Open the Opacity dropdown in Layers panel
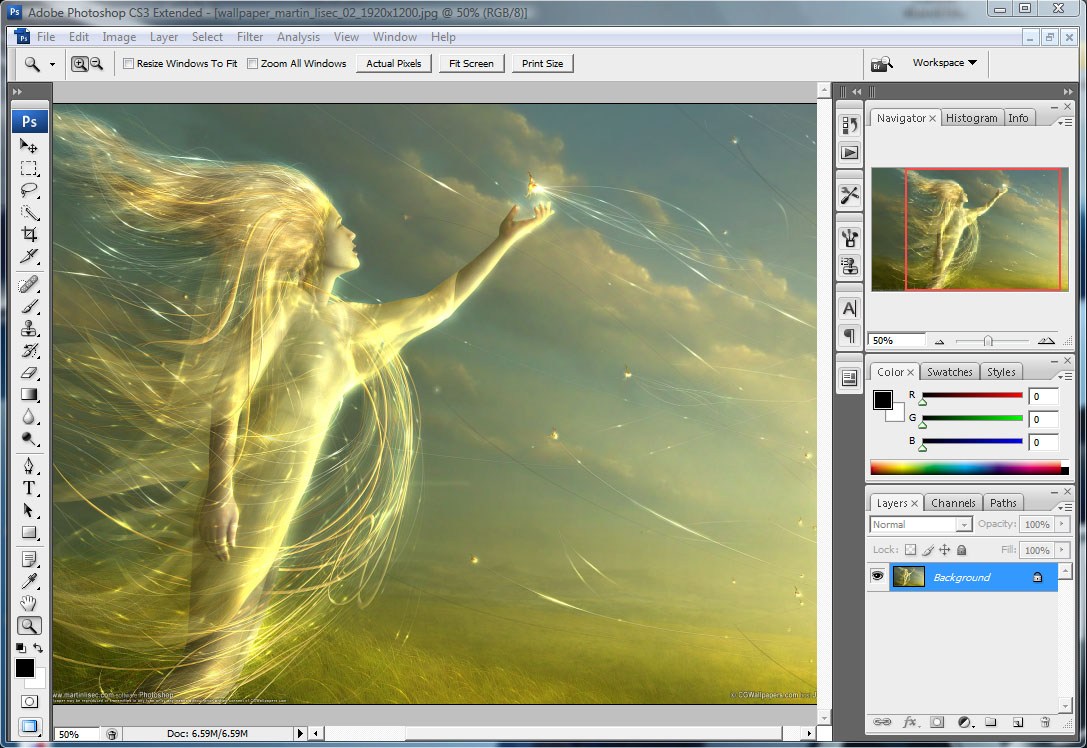 (x=1063, y=524)
